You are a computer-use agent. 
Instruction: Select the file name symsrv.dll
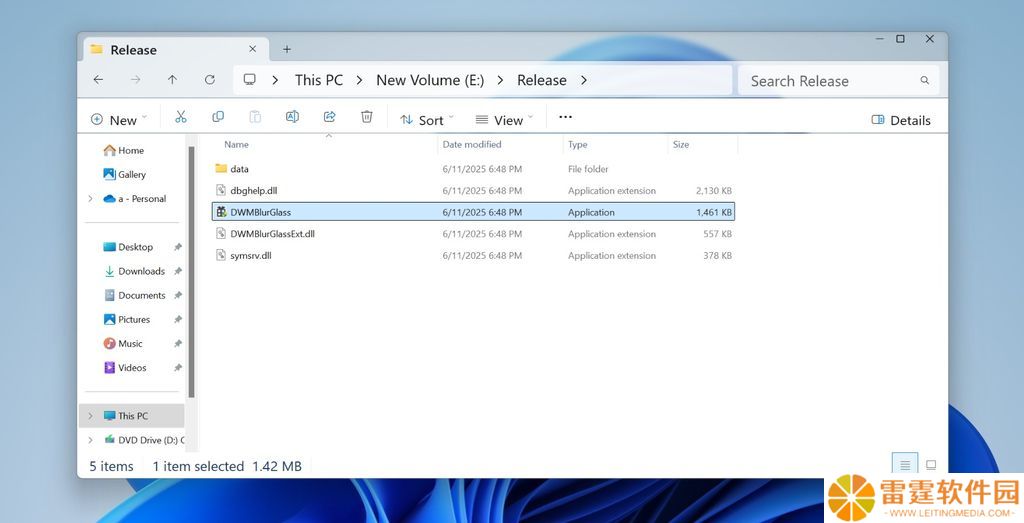[x=251, y=255]
